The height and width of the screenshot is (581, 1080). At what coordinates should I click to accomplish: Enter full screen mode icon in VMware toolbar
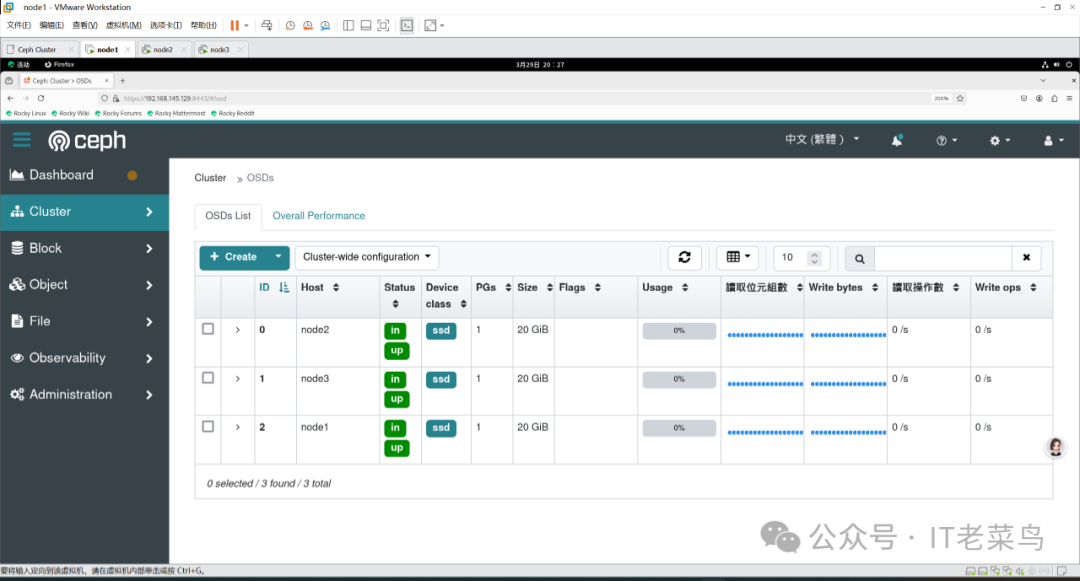click(x=384, y=25)
